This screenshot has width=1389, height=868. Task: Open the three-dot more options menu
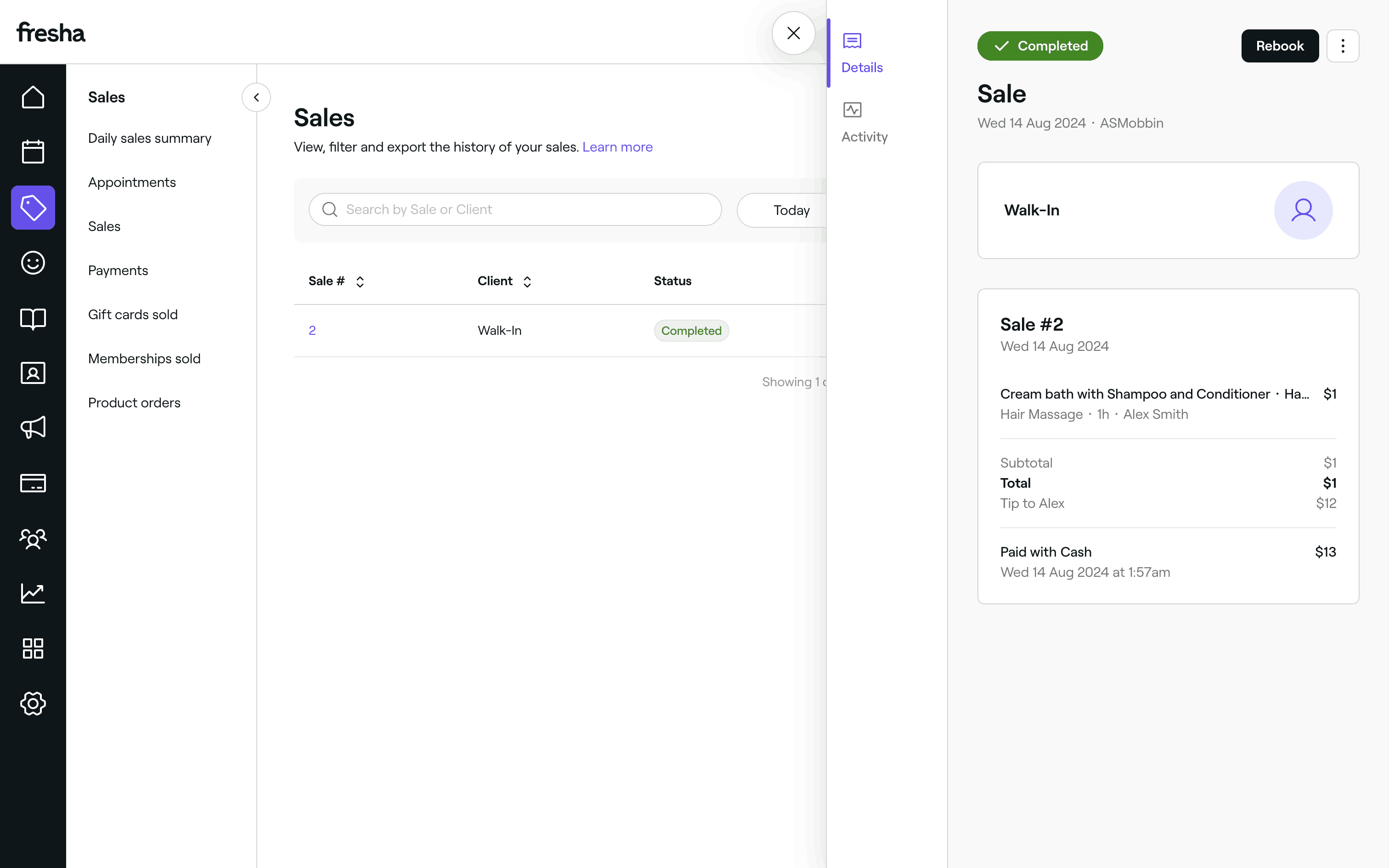(x=1342, y=46)
